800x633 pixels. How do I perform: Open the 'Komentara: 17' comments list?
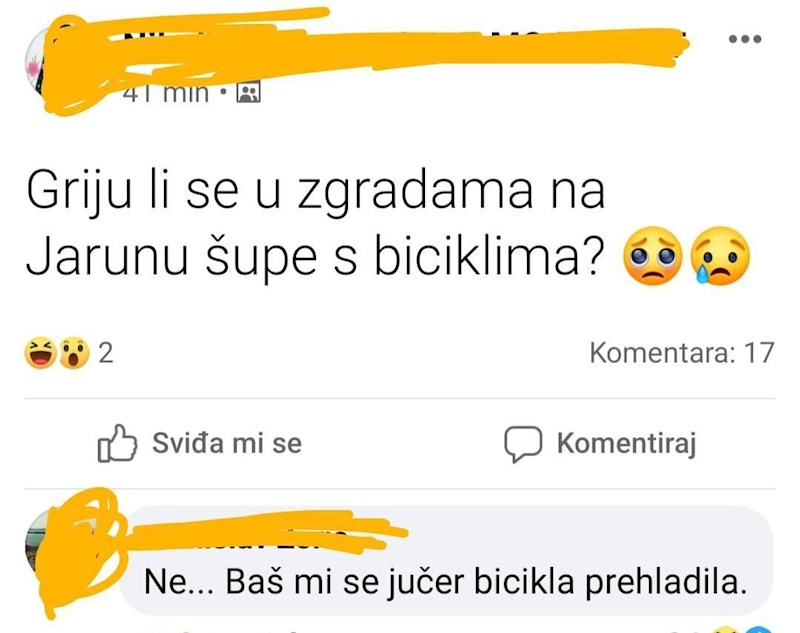coord(682,353)
